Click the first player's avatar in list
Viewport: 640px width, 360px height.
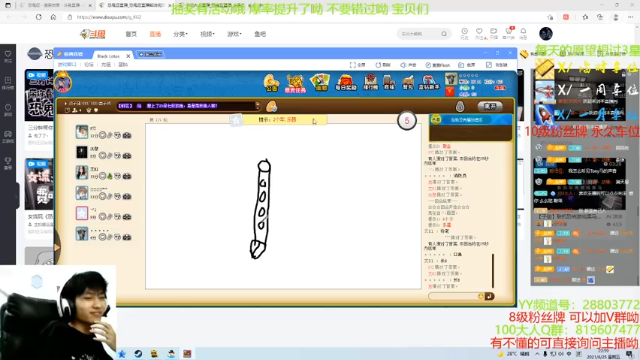[x=82, y=131]
